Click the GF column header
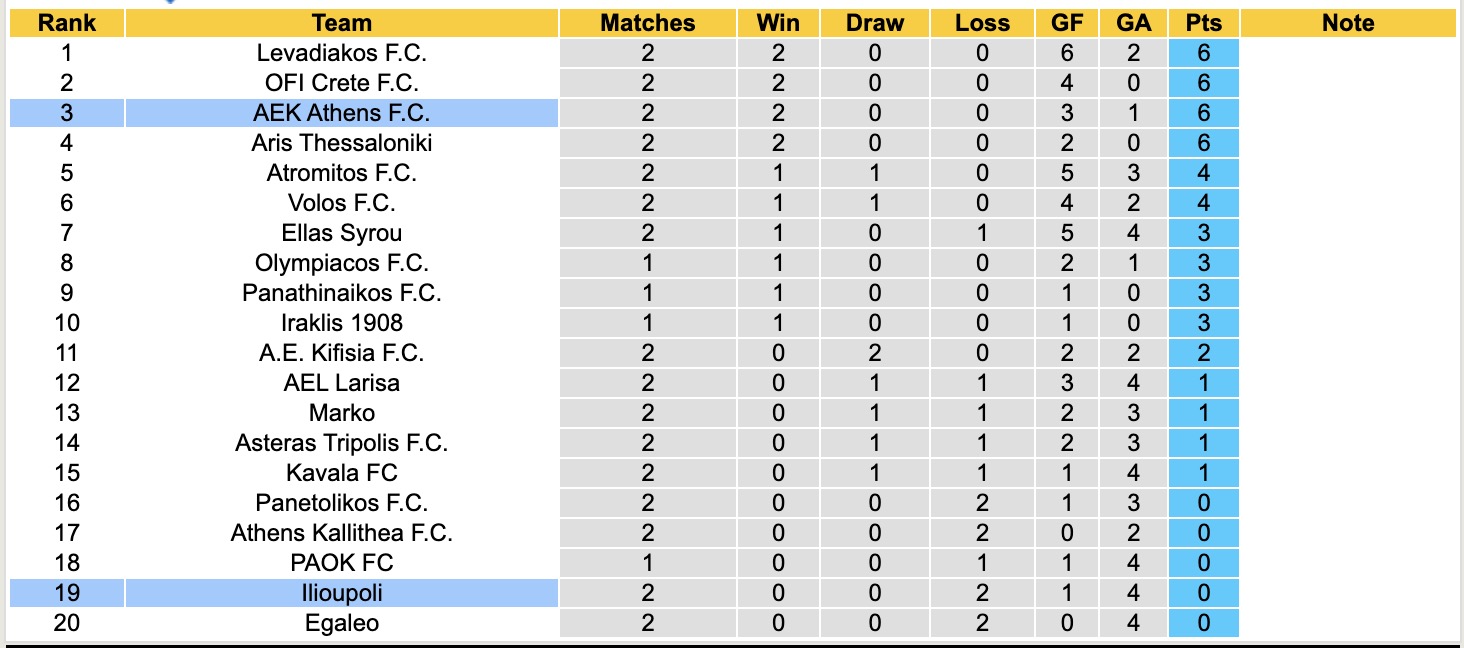Viewport: 1464px width, 648px height. [x=1069, y=23]
